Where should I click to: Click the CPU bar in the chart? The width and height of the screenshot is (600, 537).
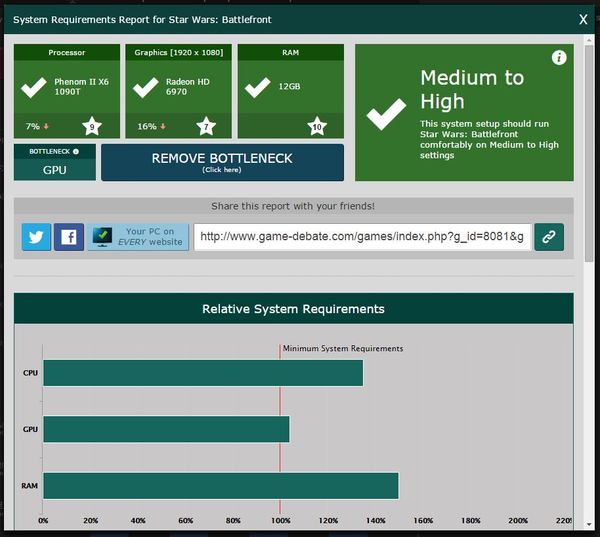[203, 373]
